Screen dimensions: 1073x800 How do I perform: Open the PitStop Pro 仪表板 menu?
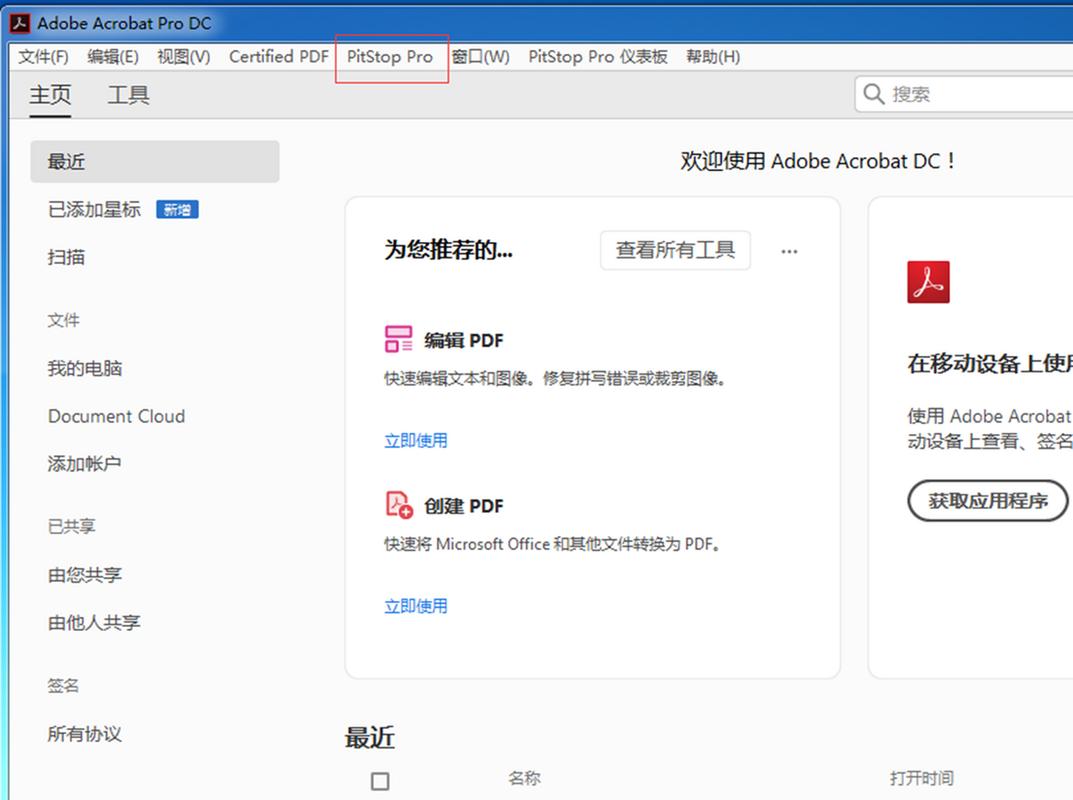click(x=597, y=57)
